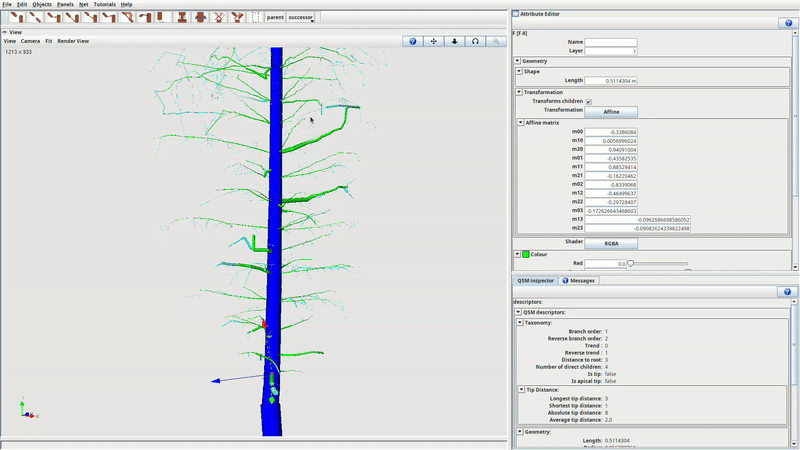Screen dimensions: 800x450
Task: Open the Objects menu
Action: [x=41, y=5]
